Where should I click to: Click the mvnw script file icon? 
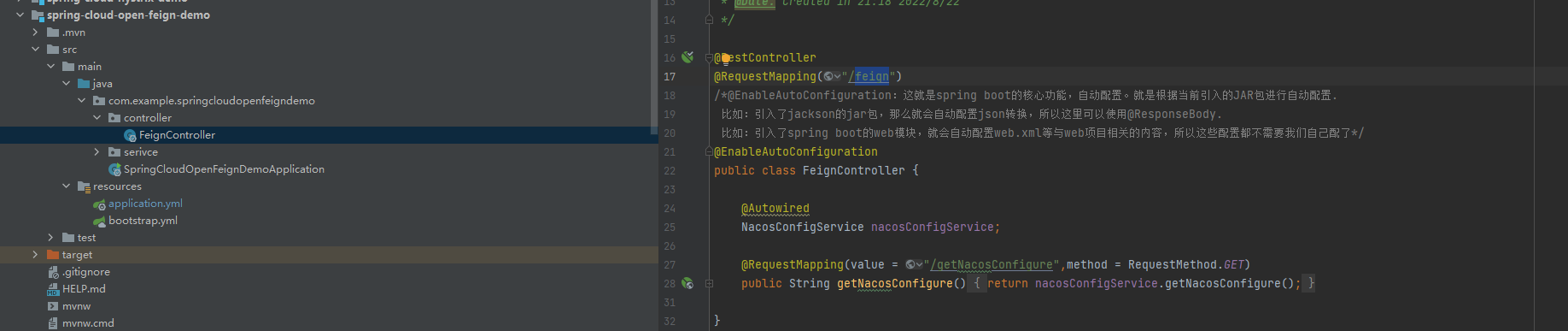(x=53, y=306)
